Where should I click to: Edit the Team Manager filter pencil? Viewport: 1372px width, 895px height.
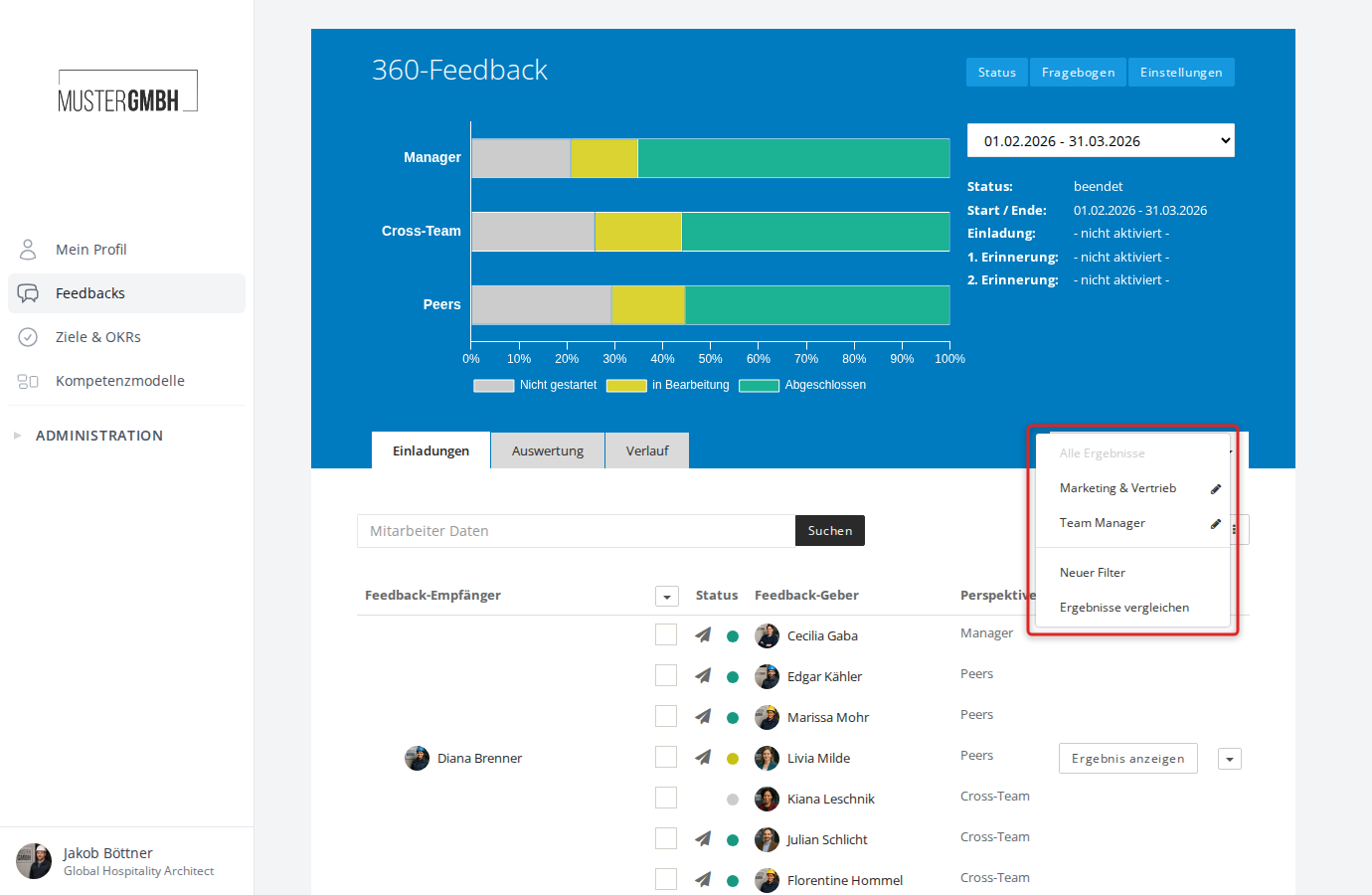1215,524
